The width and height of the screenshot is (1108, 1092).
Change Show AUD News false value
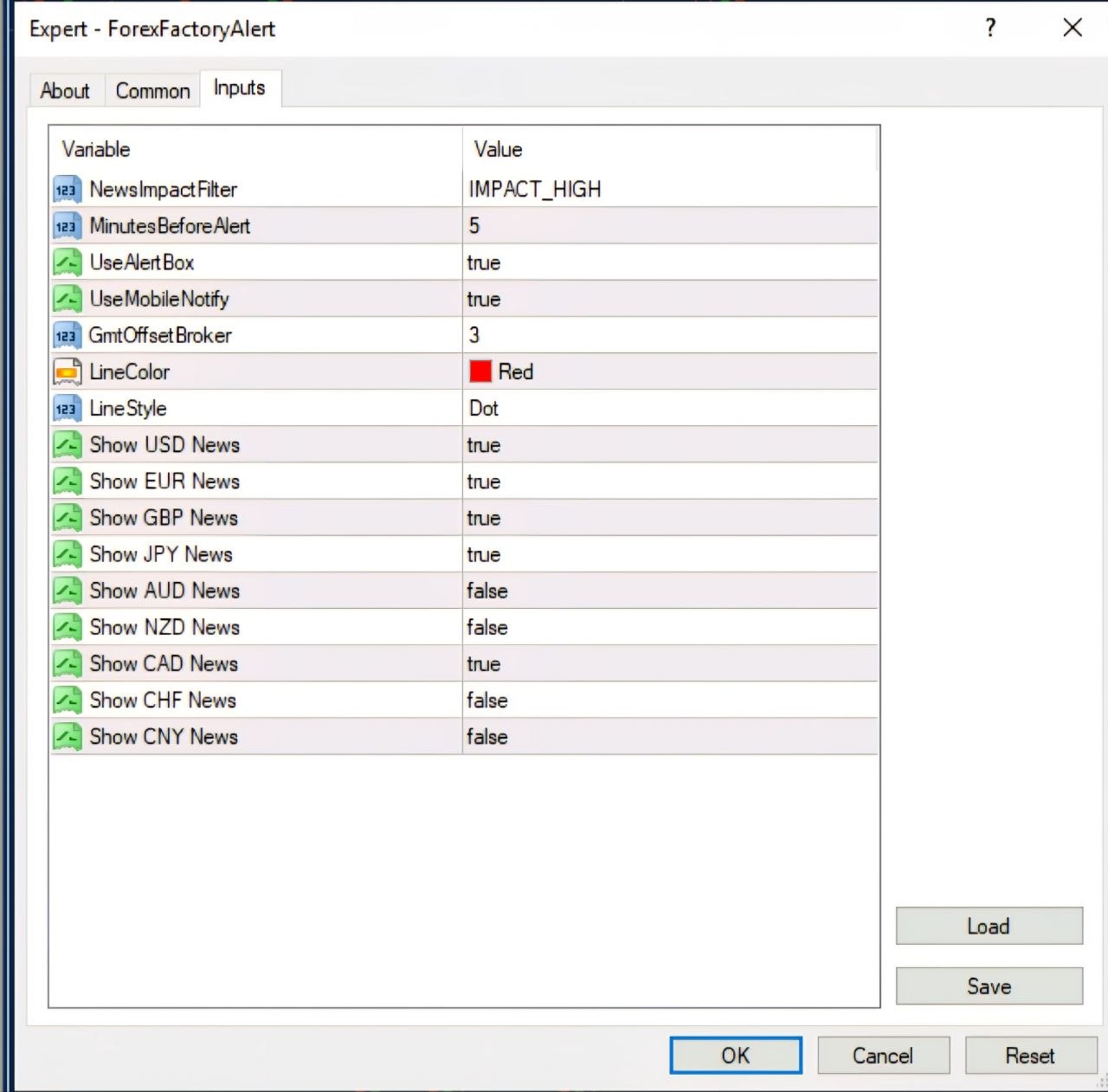coord(670,591)
